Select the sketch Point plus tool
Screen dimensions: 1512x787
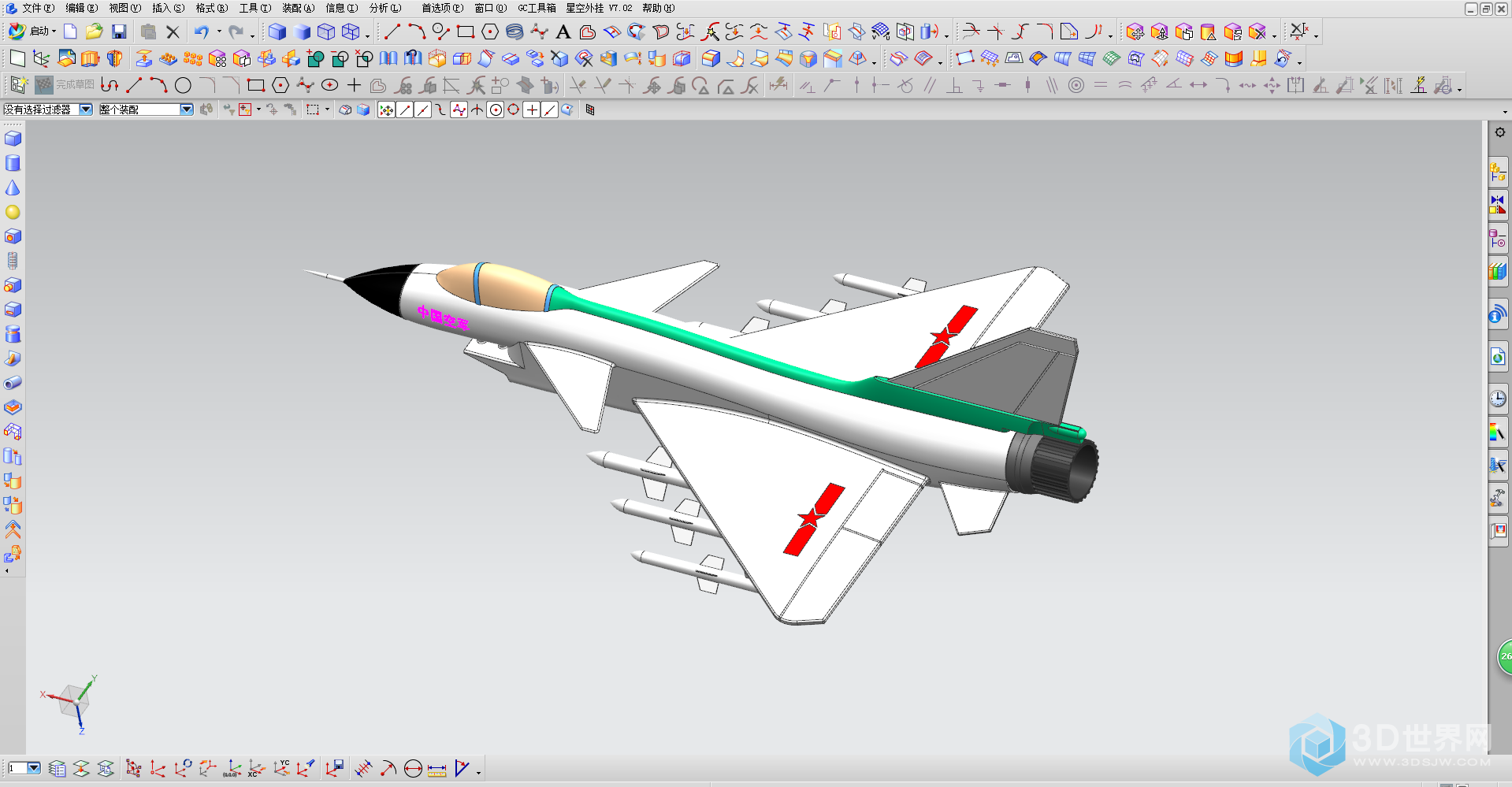click(x=354, y=85)
